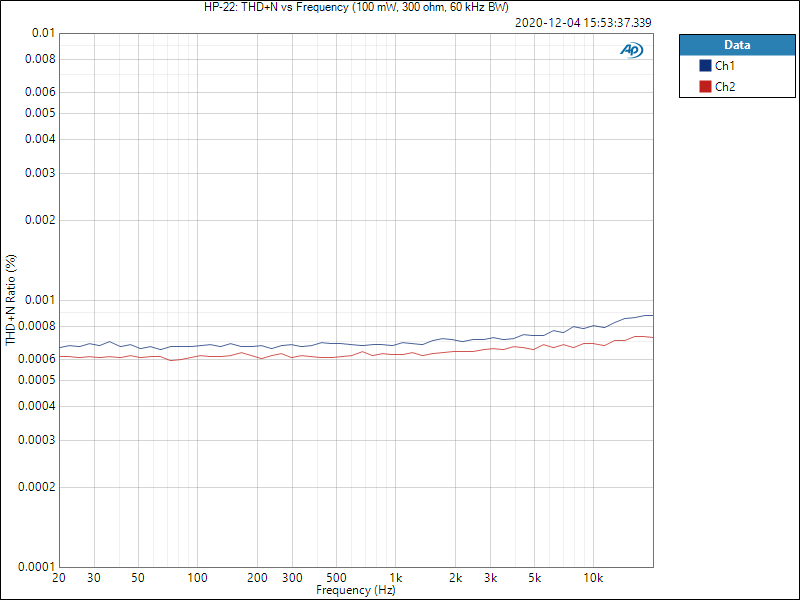Click the timestamp 2020-12-04 15:53:37.339

(x=583, y=23)
